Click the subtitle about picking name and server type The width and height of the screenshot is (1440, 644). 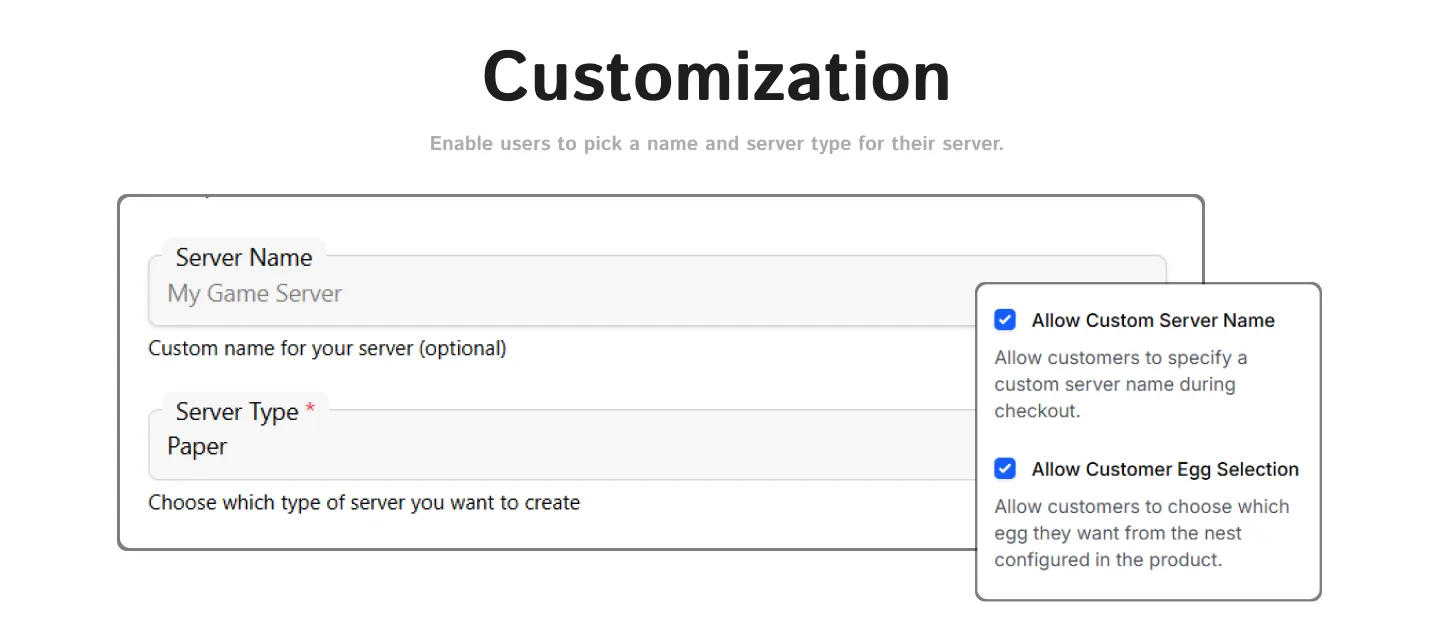coord(716,144)
